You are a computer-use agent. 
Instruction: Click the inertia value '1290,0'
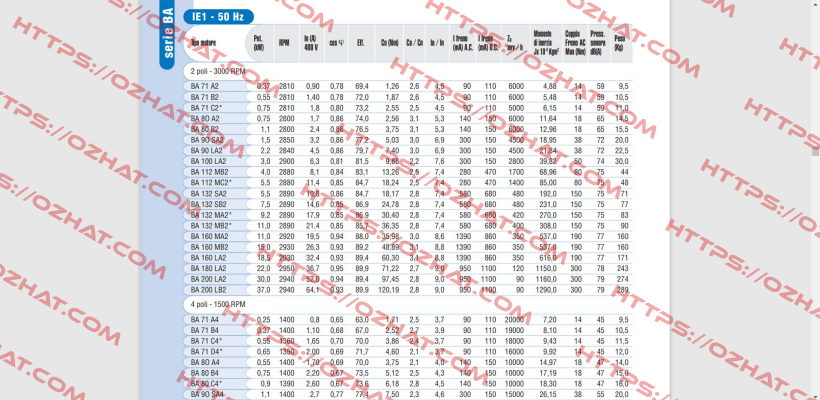547,290
